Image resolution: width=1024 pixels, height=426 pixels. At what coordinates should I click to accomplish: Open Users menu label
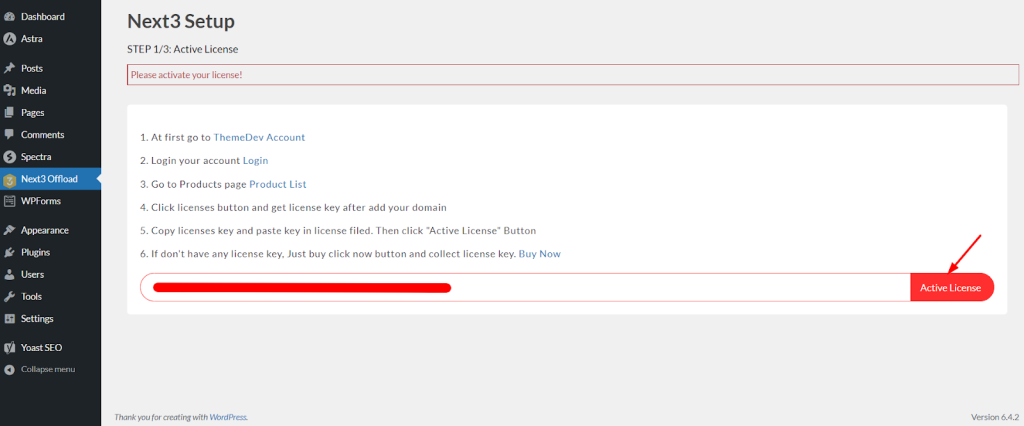[x=33, y=275]
